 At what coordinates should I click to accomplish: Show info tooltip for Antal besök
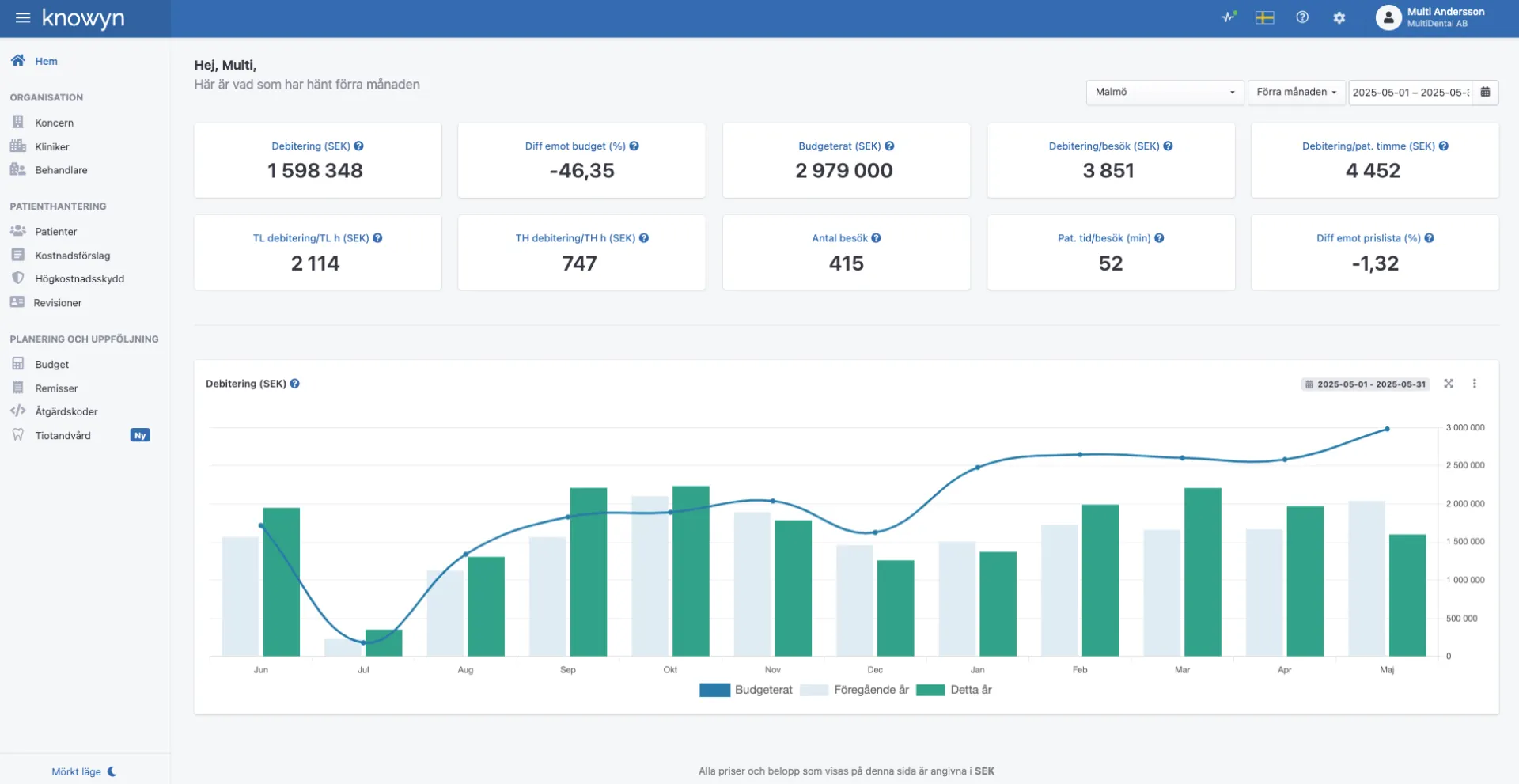[x=876, y=238]
